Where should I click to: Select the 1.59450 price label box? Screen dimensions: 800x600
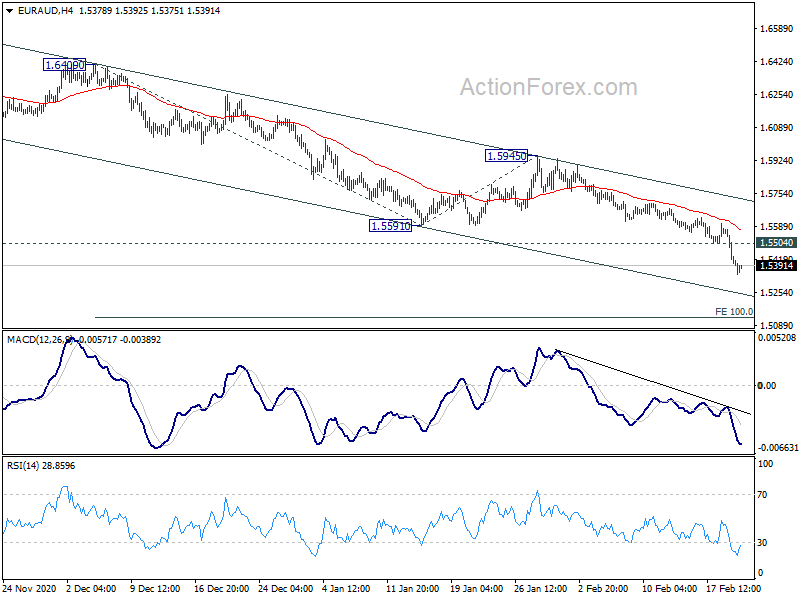506,156
